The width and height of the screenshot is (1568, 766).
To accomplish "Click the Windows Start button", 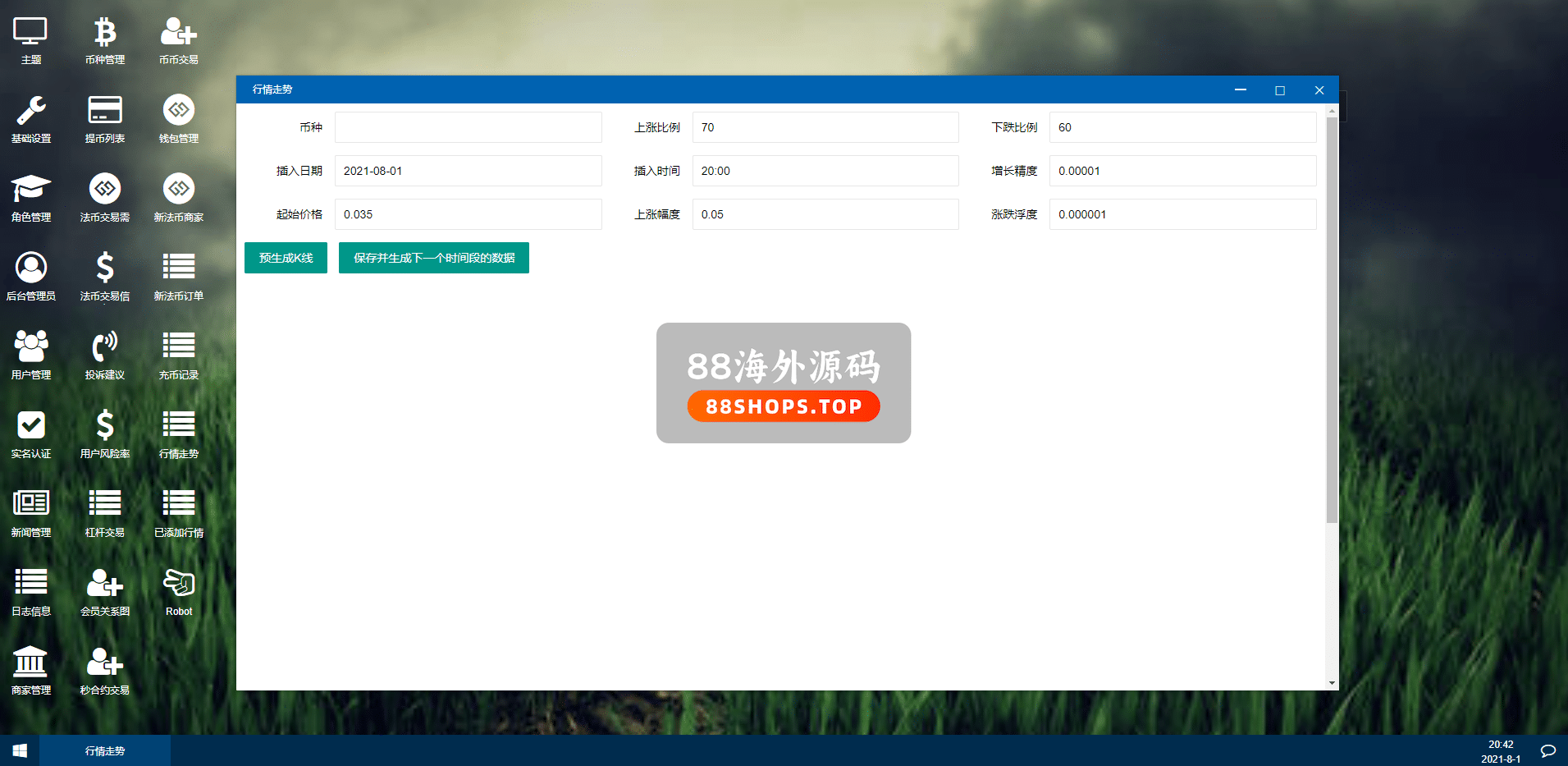I will point(20,750).
